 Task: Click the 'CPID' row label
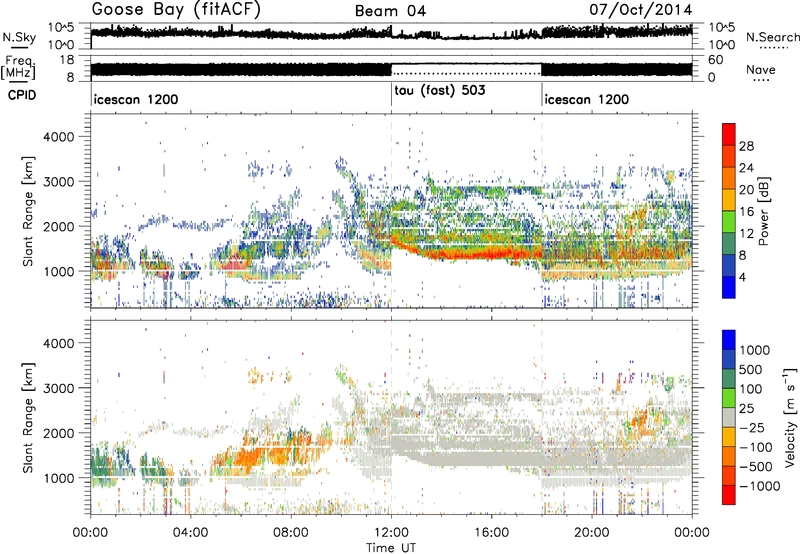(x=22, y=95)
